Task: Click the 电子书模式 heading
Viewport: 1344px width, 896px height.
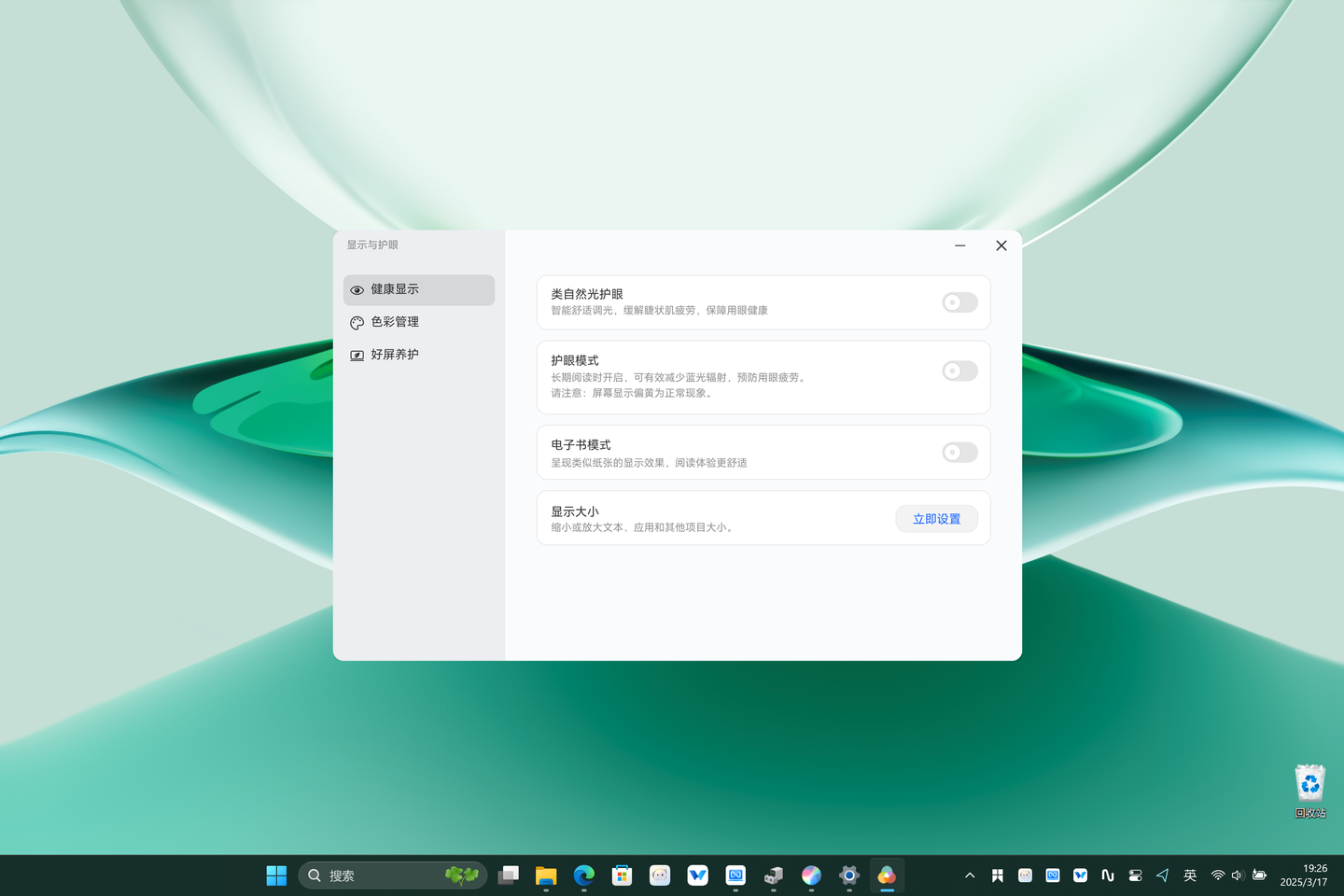Action: coord(581,445)
